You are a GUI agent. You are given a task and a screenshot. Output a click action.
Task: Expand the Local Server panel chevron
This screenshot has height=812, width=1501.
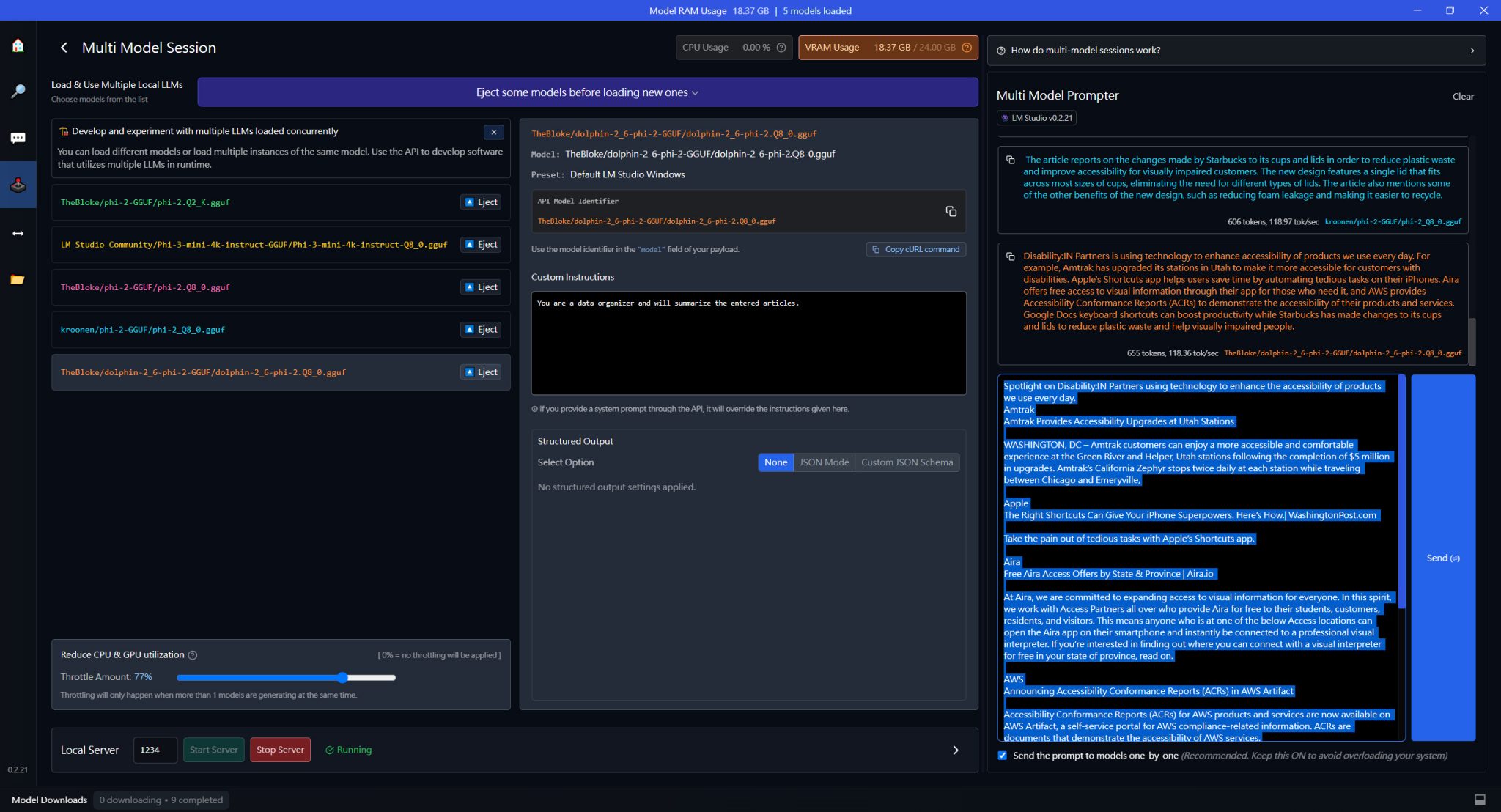point(955,750)
